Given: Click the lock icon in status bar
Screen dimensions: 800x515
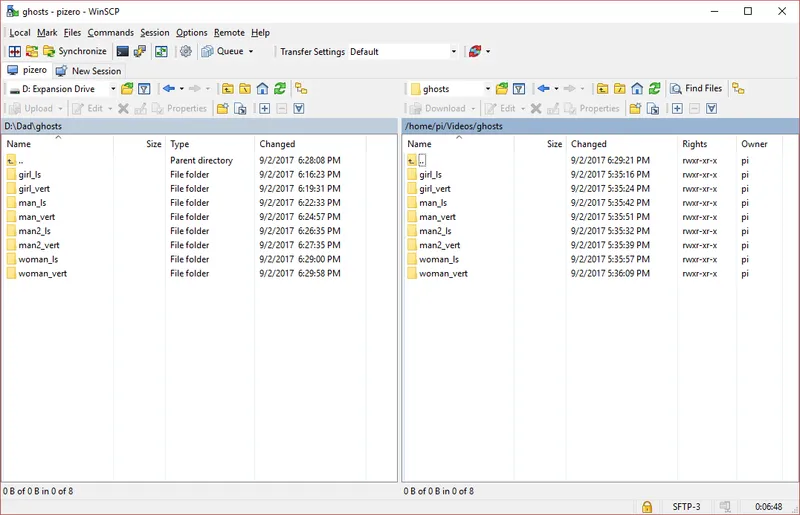Looking at the screenshot, I should click(x=647, y=507).
